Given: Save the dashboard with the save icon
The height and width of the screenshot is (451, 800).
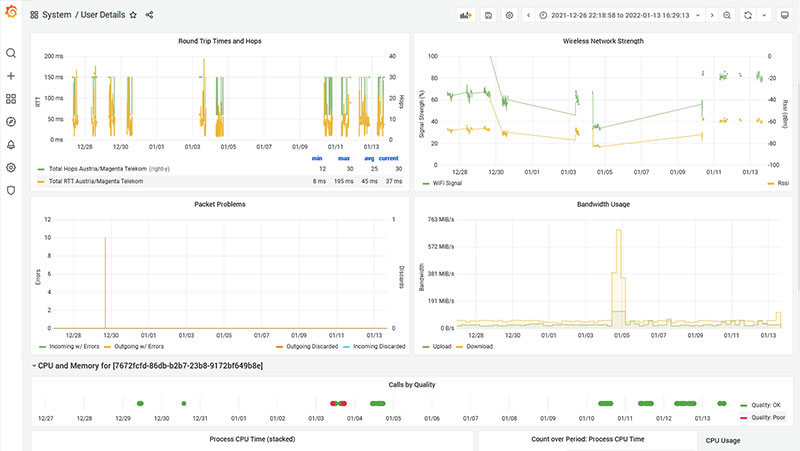Looking at the screenshot, I should [x=488, y=15].
